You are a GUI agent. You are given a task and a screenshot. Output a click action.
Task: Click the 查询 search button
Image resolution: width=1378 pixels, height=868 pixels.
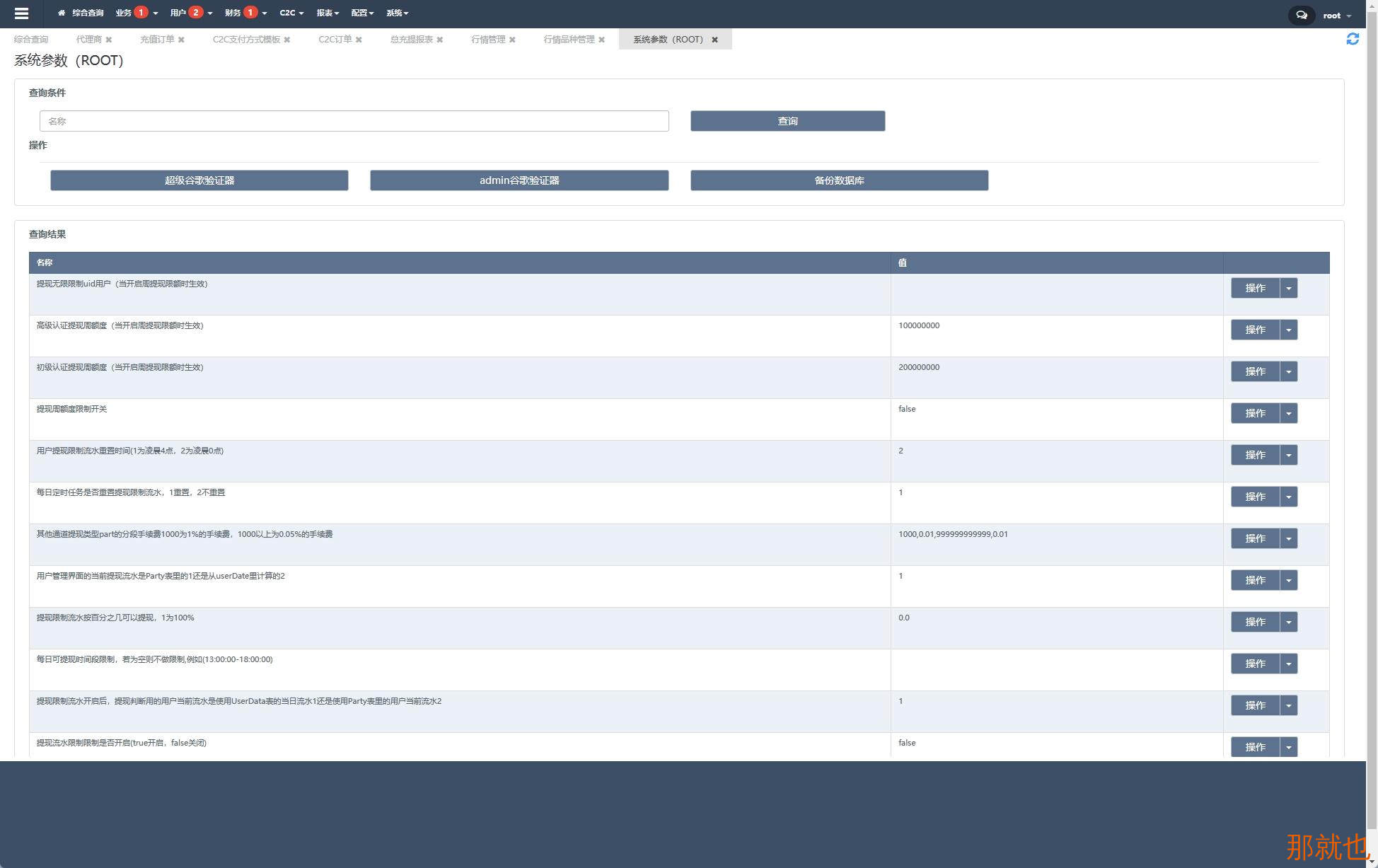pos(787,121)
